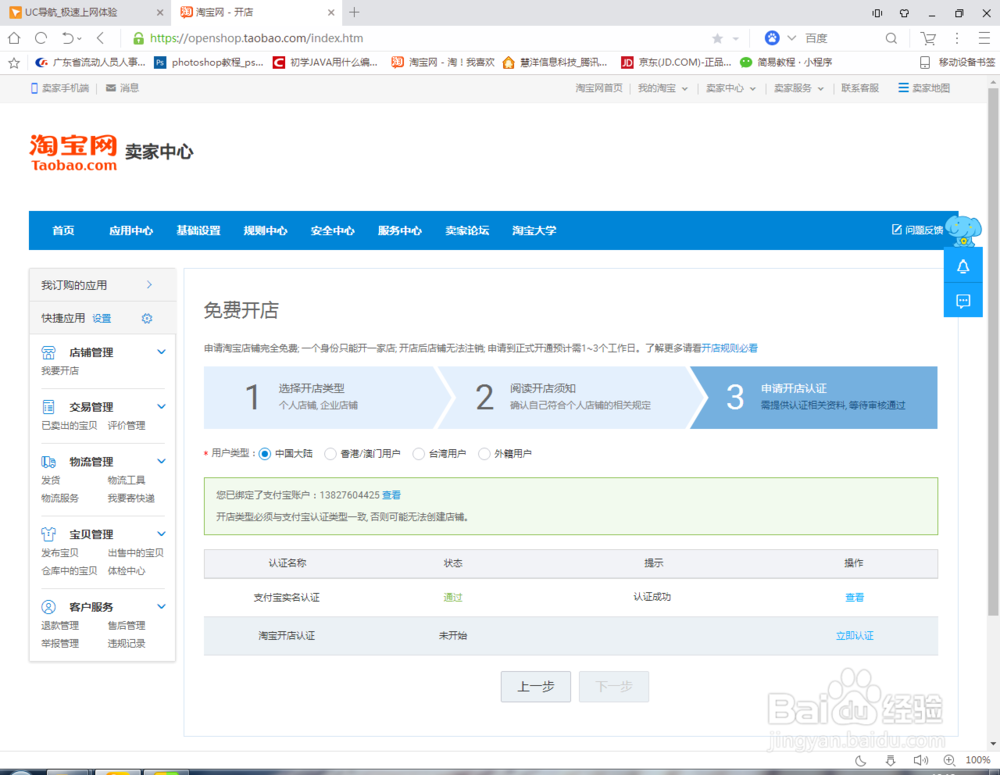The width and height of the screenshot is (1000, 775).
Task: Click the undo close-tab arrow icon
Action: pyautogui.click(x=68, y=38)
